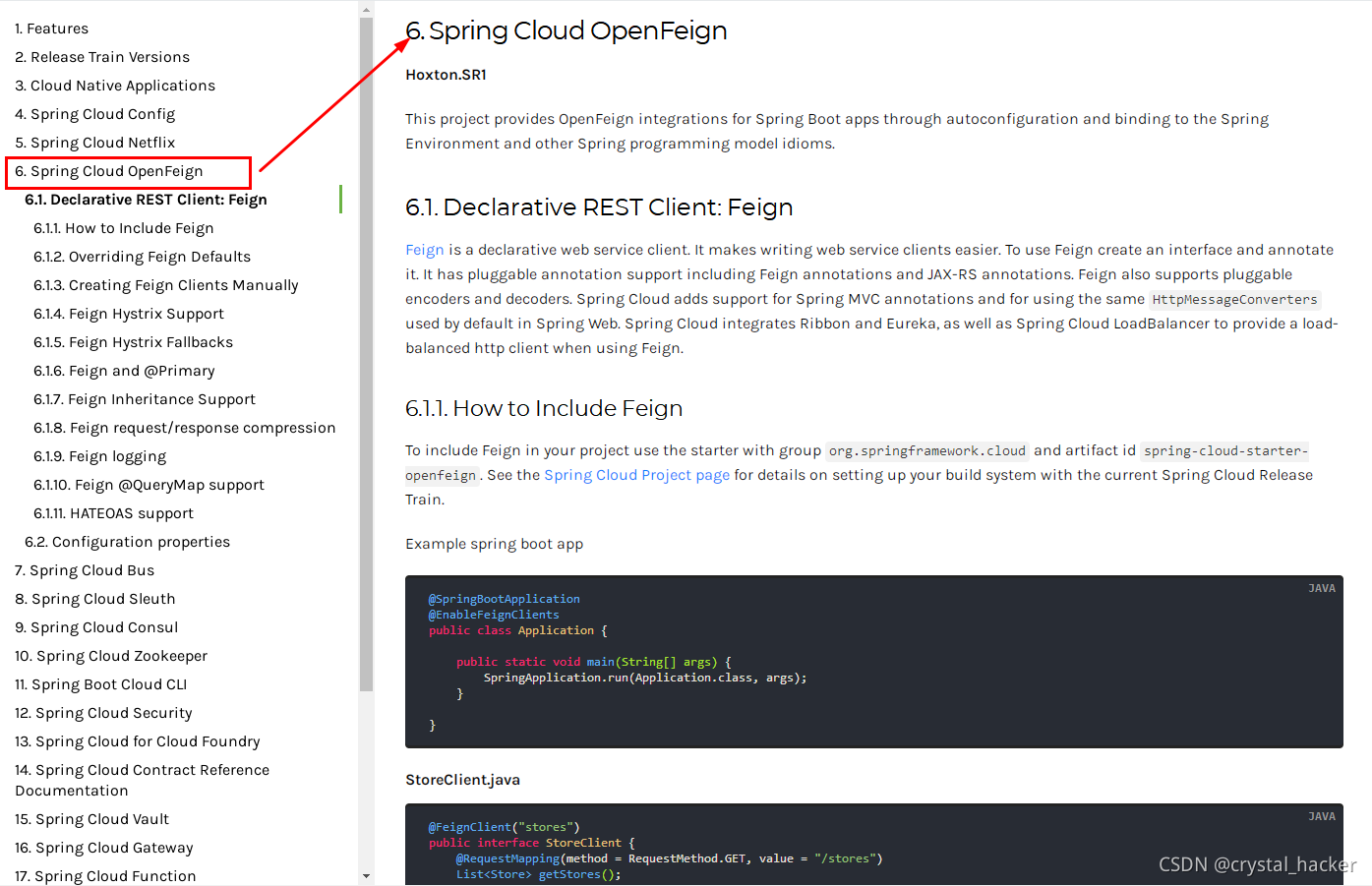Click the 'Hoxton.SR1' version text
The image size is (1372, 886).
tap(446, 75)
